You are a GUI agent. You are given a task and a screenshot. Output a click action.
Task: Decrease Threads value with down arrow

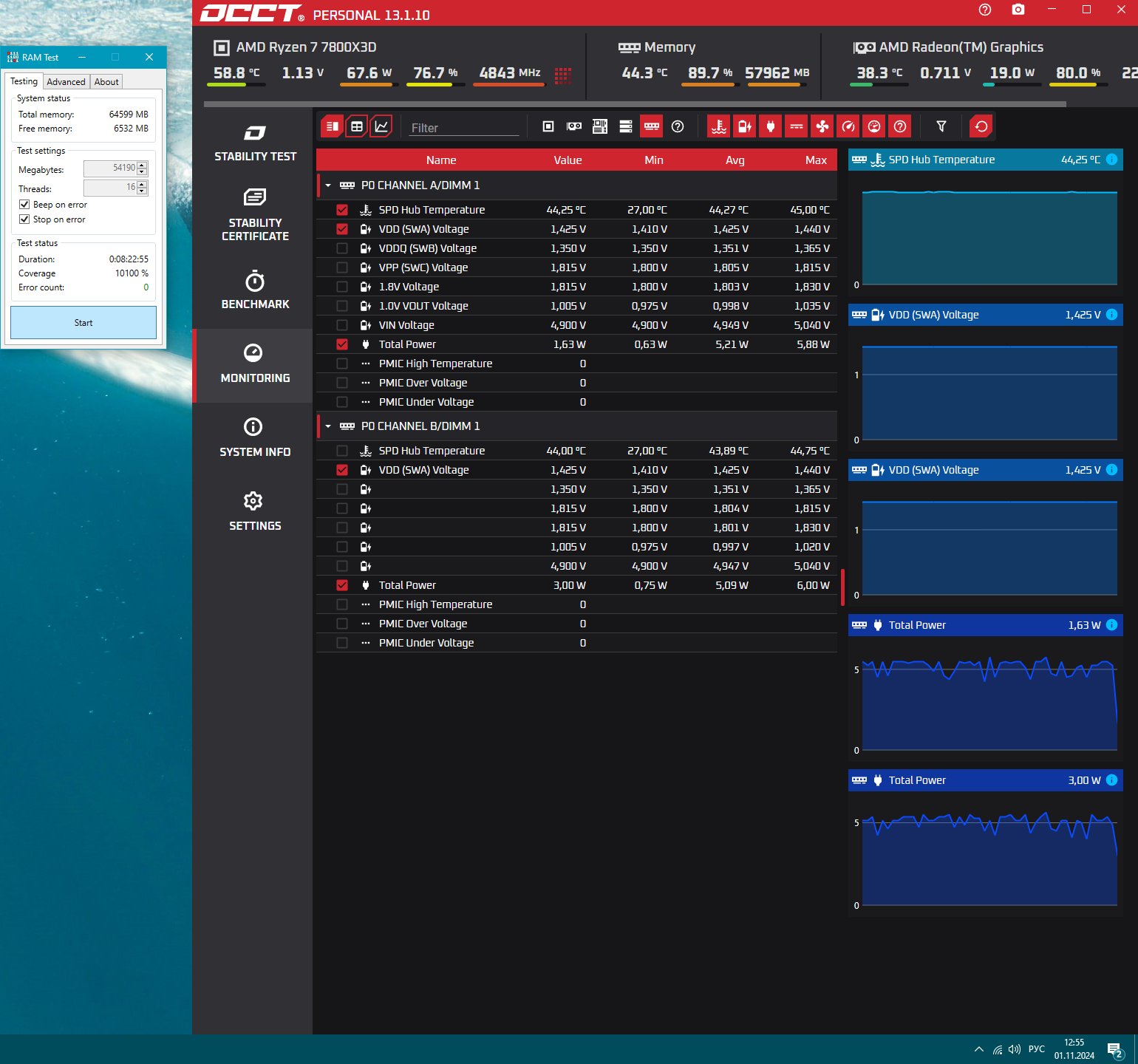click(143, 191)
